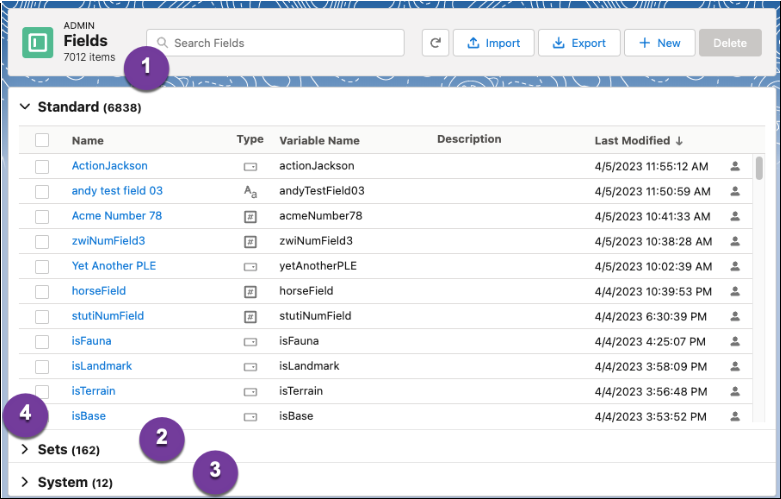Check the Yet Another PLE checkbox

42,266
